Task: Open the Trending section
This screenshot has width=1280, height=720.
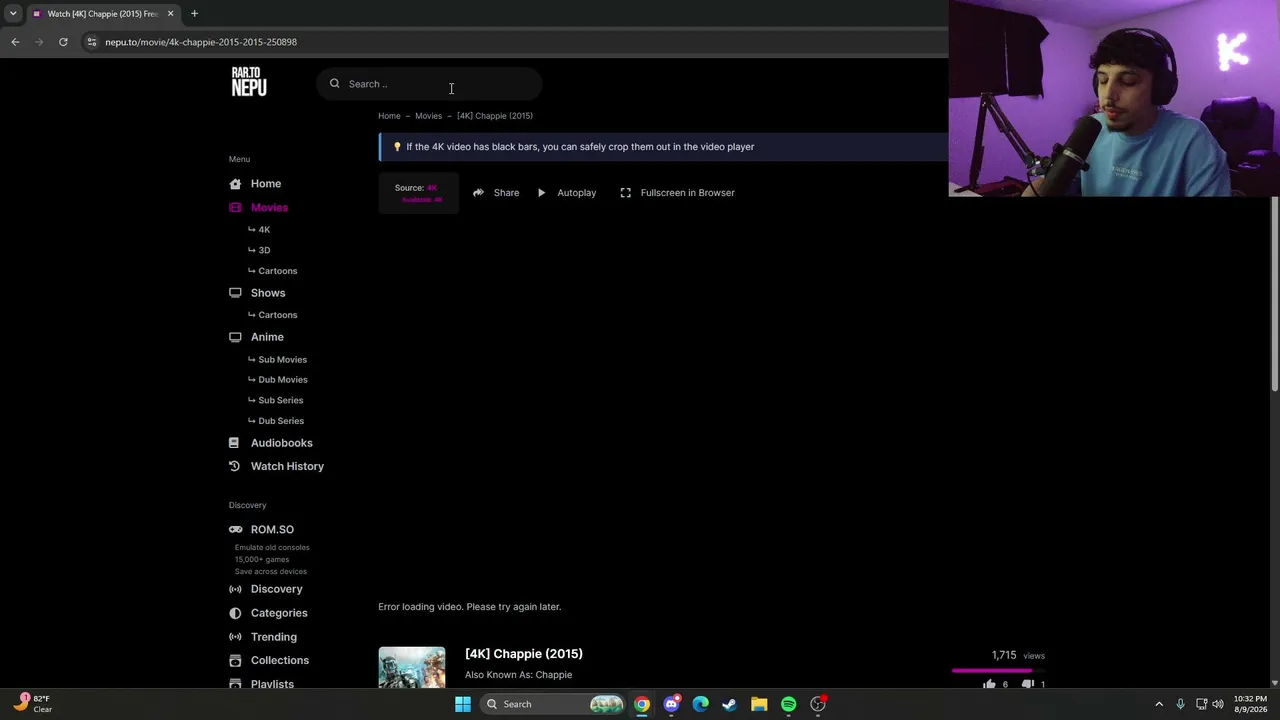Action: click(274, 637)
